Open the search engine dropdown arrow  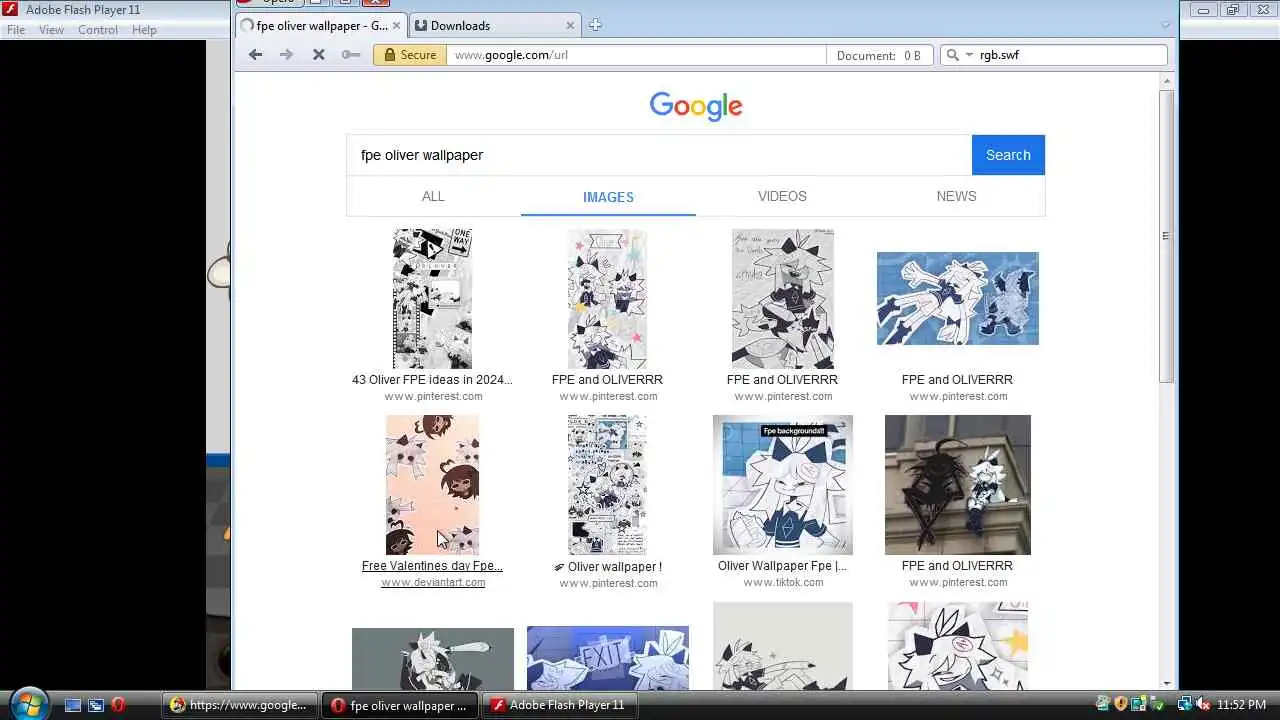[x=969, y=55]
